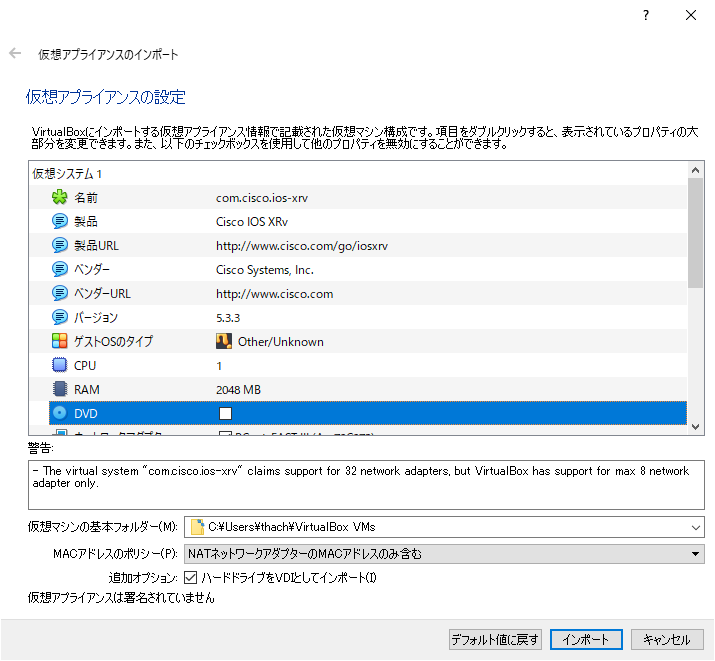Select the Cisco IOS XRv product value
Image resolution: width=715 pixels, height=661 pixels.
[x=252, y=222]
